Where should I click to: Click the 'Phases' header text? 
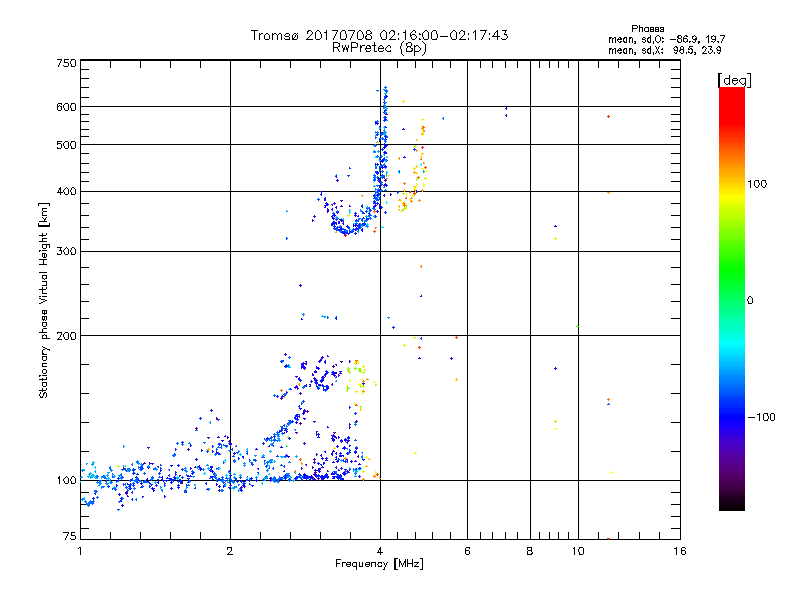[x=647, y=29]
